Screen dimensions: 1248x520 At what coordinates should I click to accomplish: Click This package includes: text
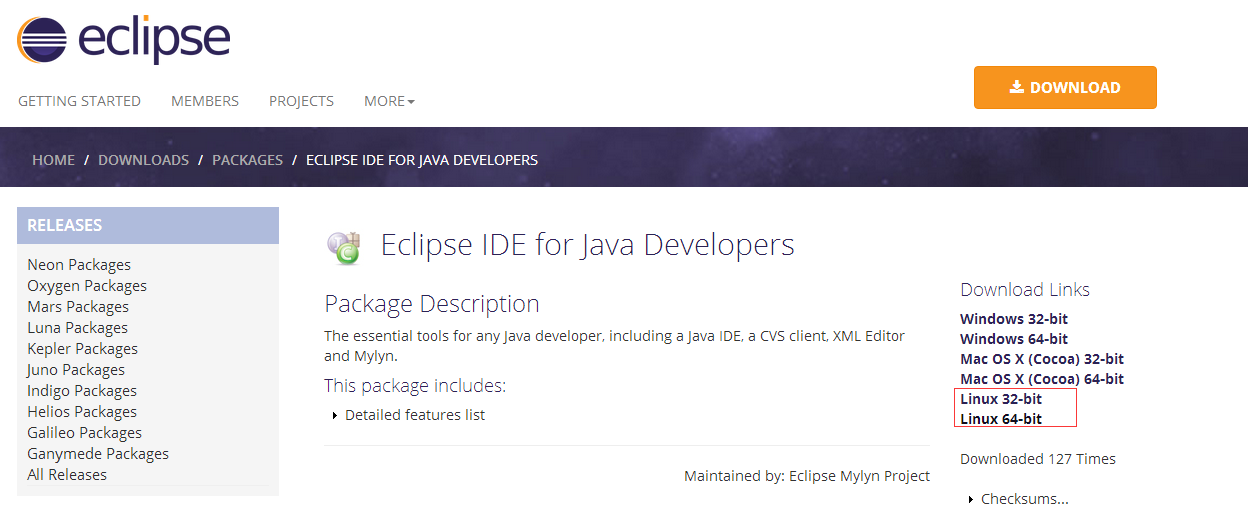(x=415, y=386)
